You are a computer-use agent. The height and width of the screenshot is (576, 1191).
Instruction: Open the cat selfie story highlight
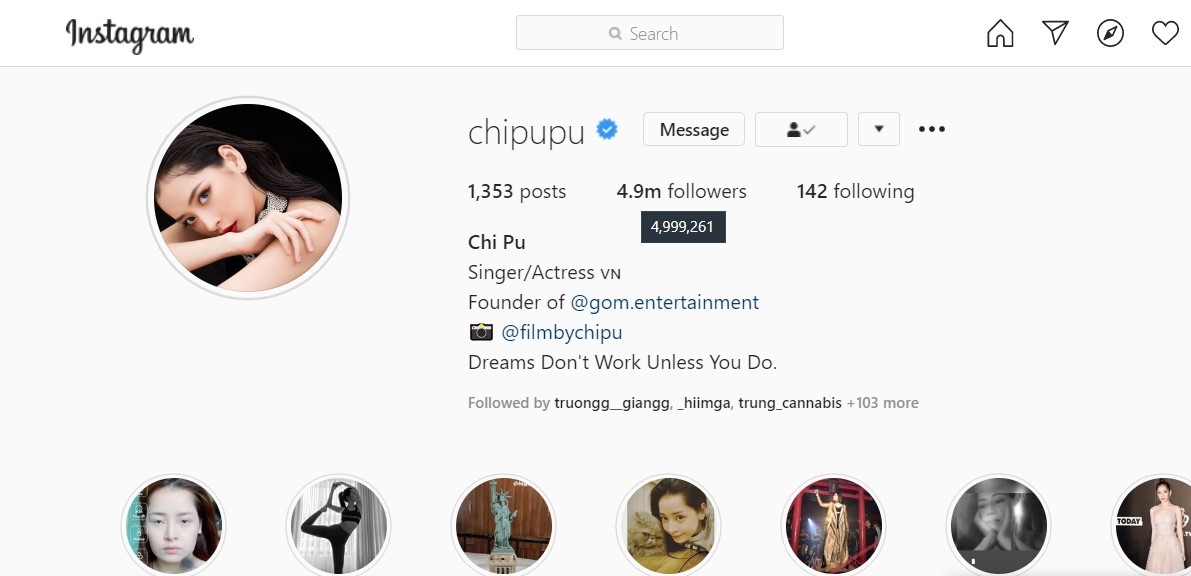668,526
